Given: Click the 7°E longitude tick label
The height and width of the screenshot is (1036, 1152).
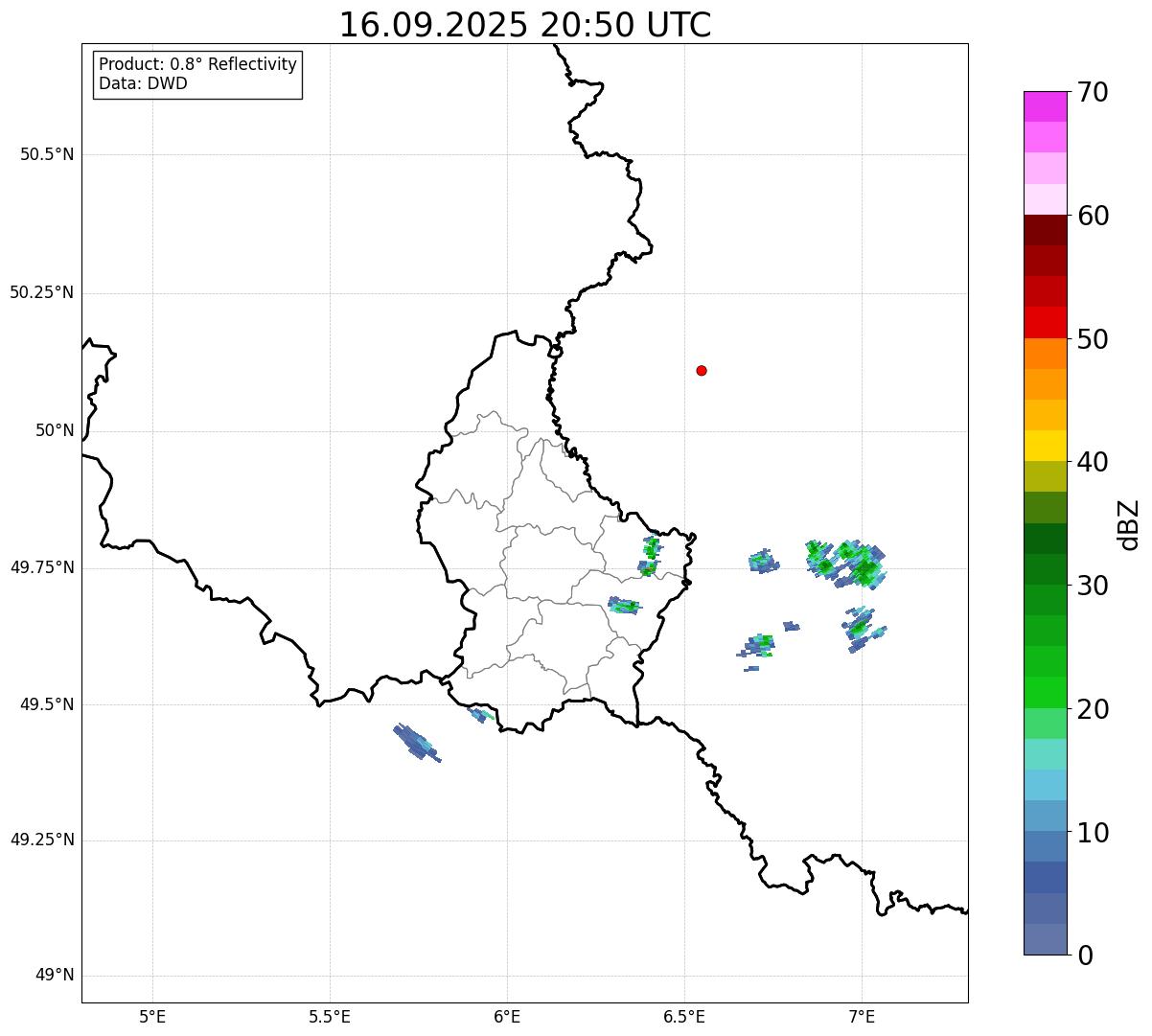Looking at the screenshot, I should point(862,1015).
